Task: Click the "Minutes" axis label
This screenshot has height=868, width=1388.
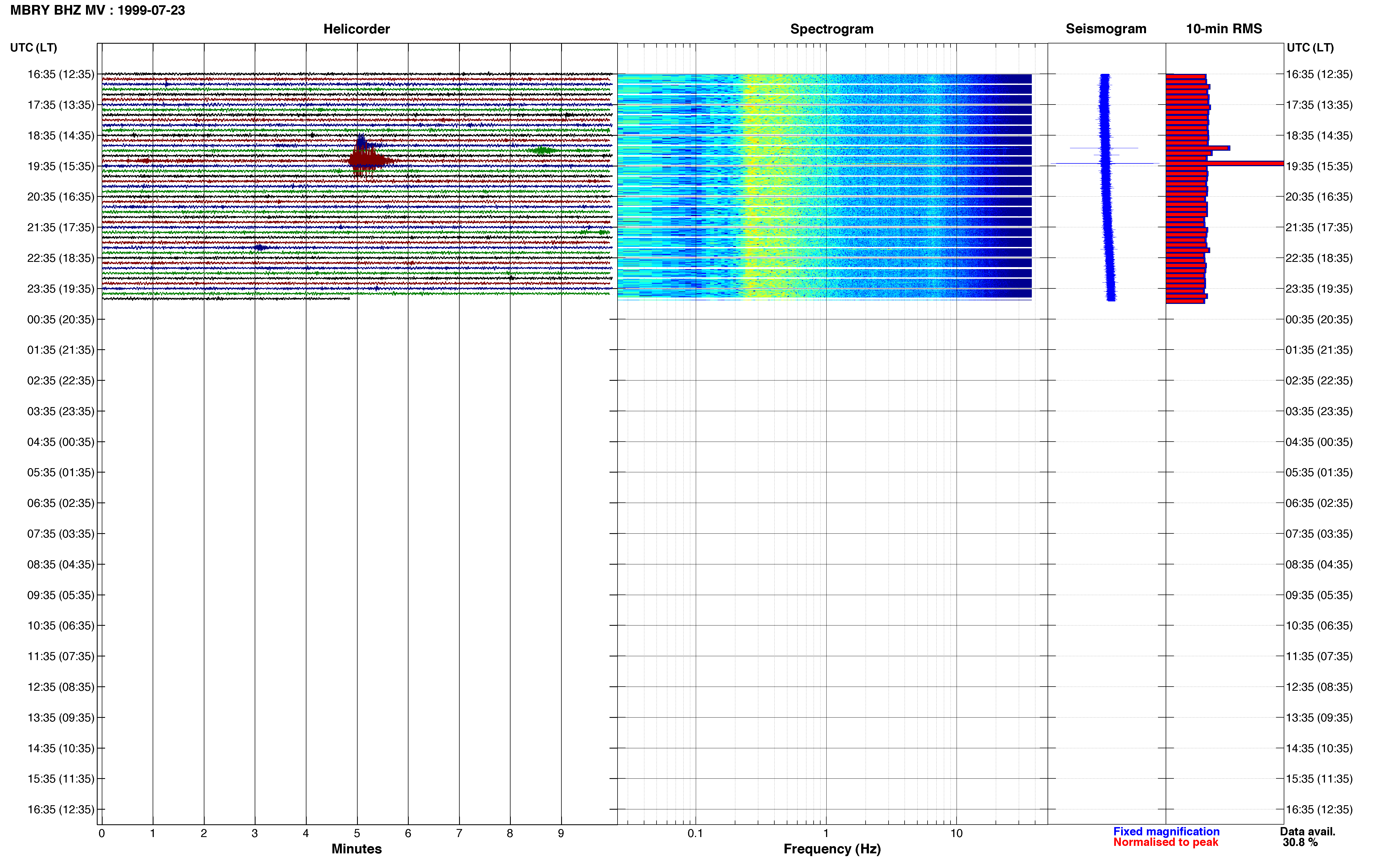Action: pos(356,848)
